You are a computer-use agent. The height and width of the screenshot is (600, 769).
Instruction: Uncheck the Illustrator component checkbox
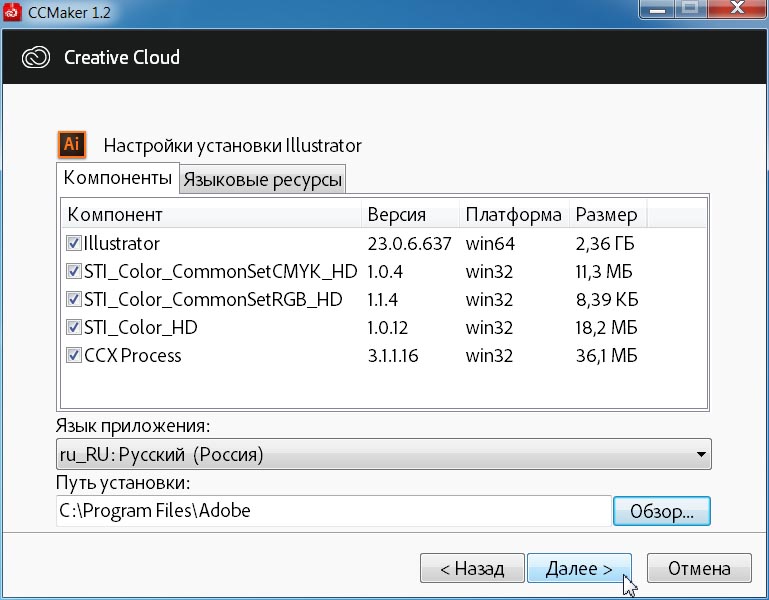[74, 243]
